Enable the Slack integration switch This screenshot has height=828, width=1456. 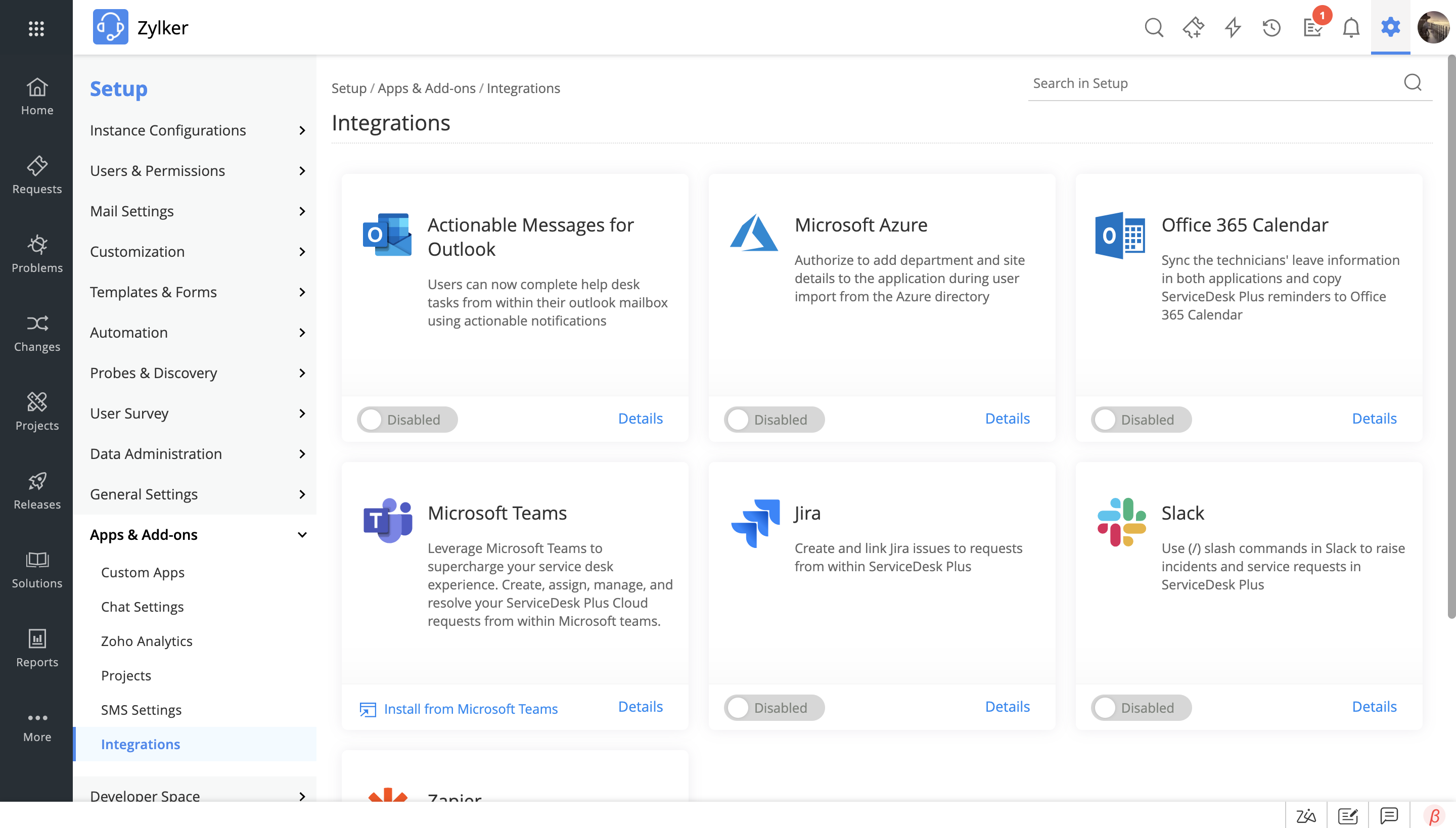pyautogui.click(x=1141, y=708)
